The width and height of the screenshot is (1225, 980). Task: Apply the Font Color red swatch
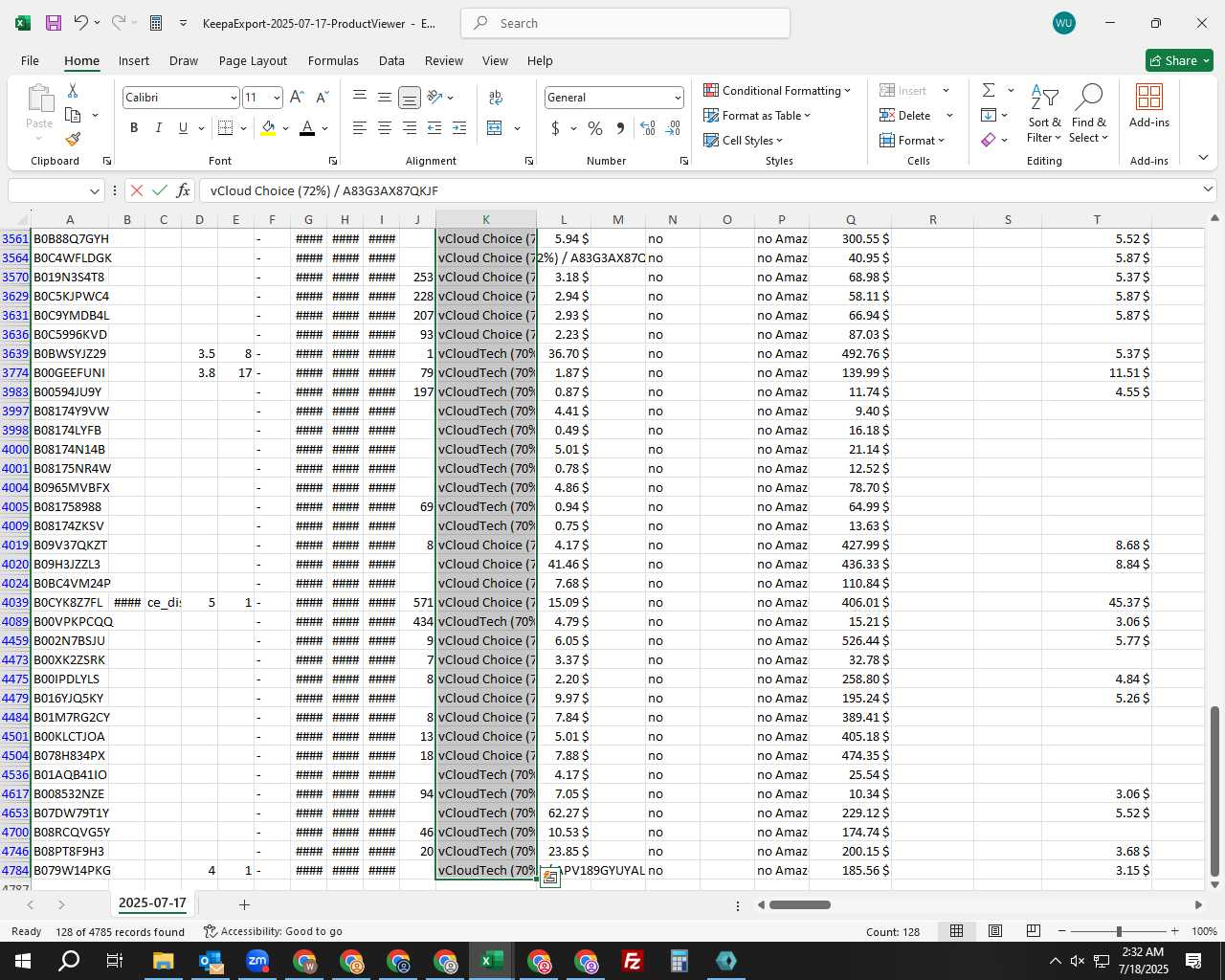click(307, 128)
